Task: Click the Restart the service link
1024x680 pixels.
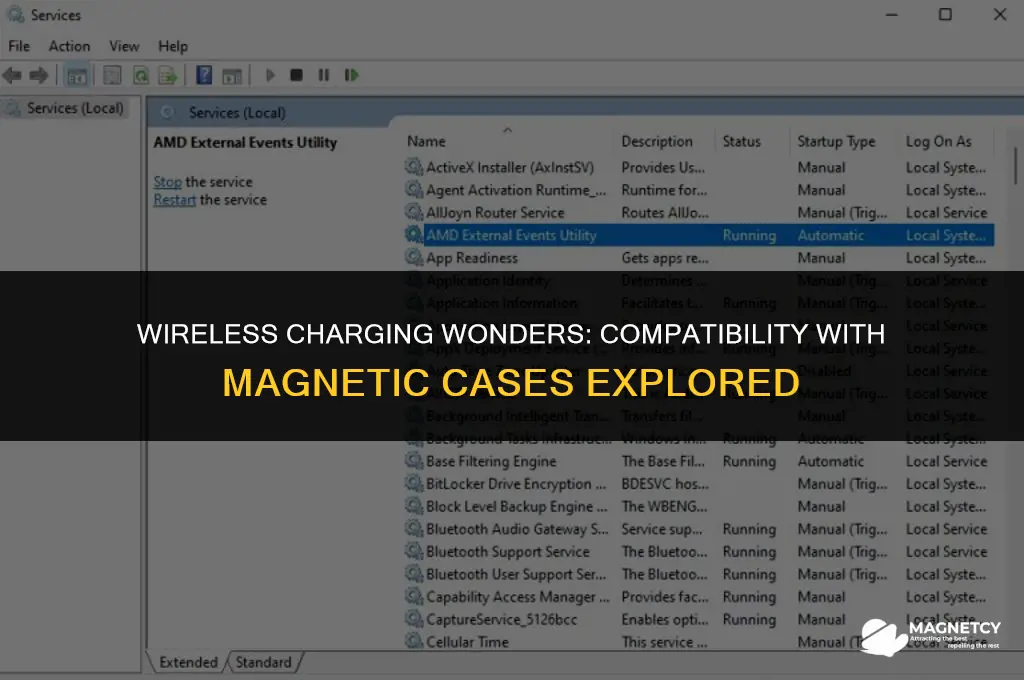Action: (x=174, y=200)
